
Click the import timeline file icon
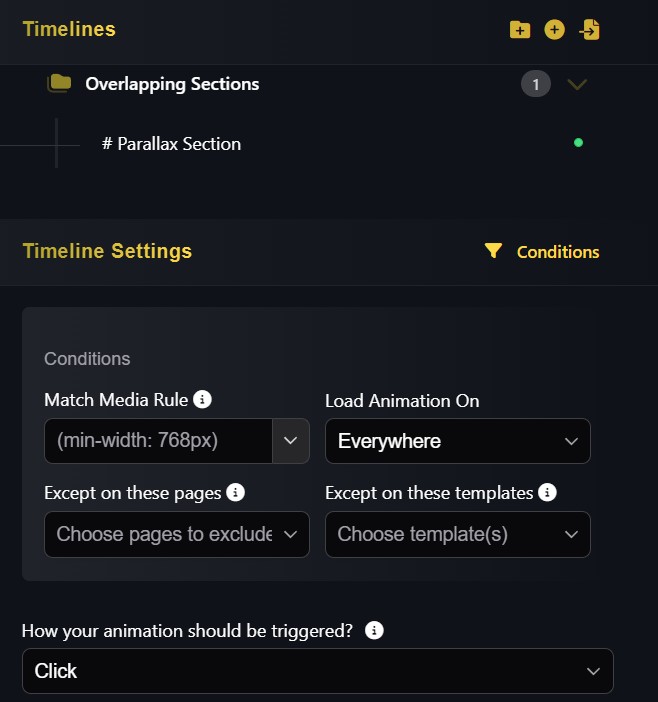pyautogui.click(x=589, y=30)
